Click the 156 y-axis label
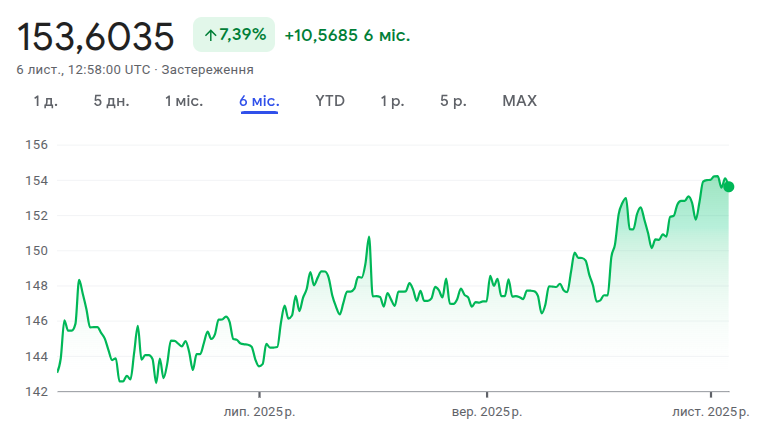 pyautogui.click(x=37, y=145)
